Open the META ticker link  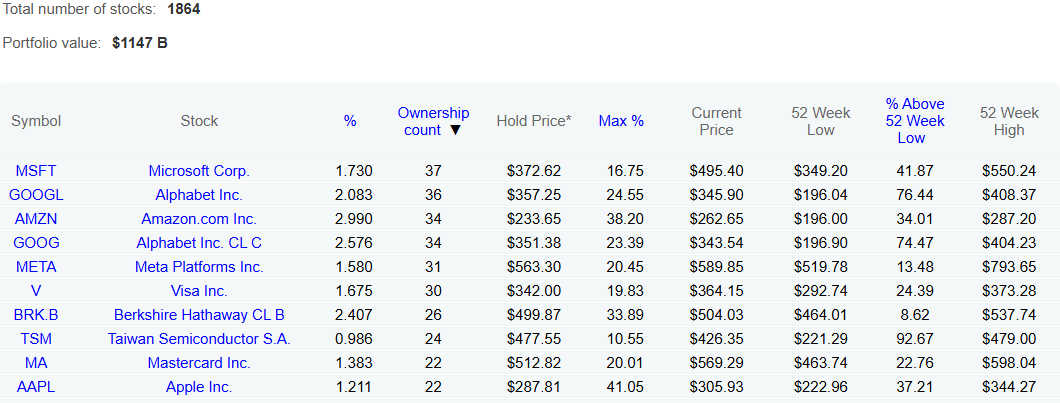click(36, 267)
